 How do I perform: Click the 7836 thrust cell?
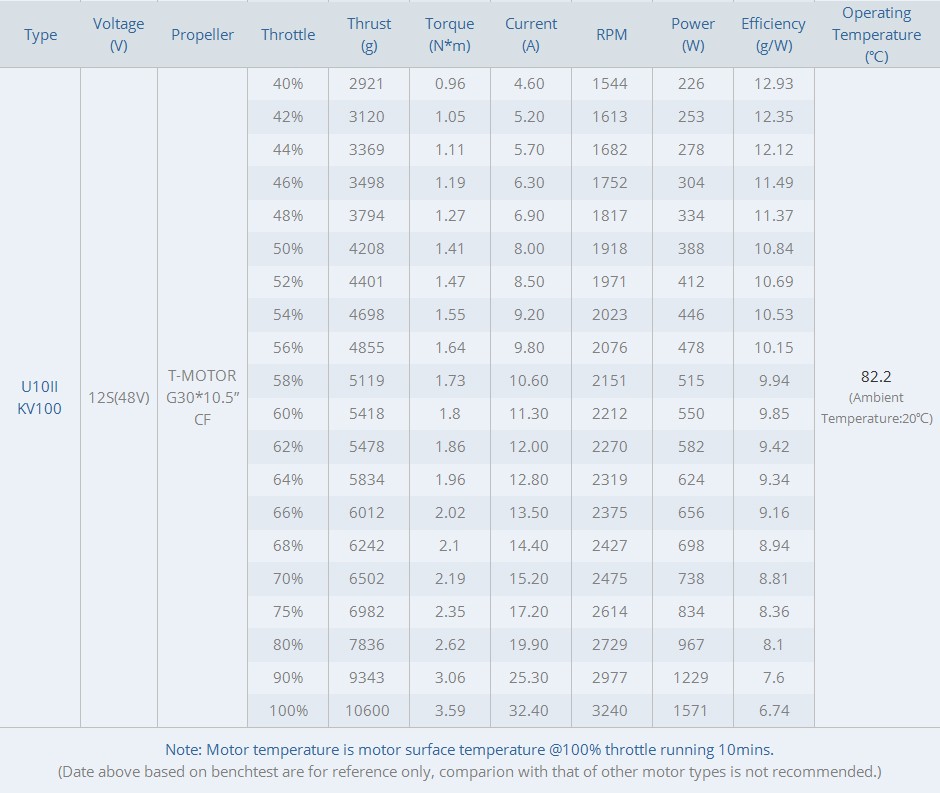(367, 645)
